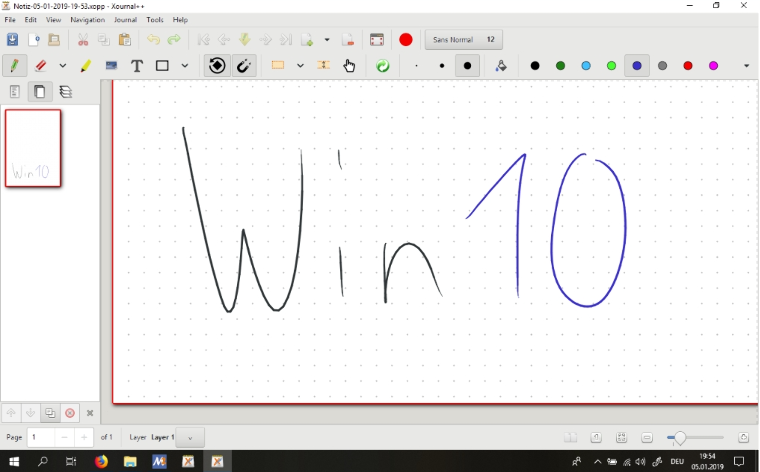
Task: Select the Eraser tool
Action: [x=41, y=66]
